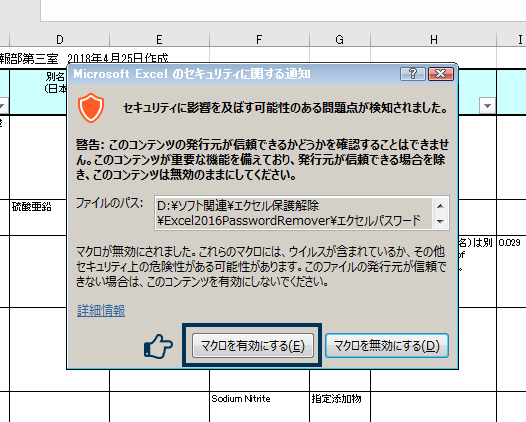
Task: Select the cell containing Sodium Nitrite
Action: 259,407
